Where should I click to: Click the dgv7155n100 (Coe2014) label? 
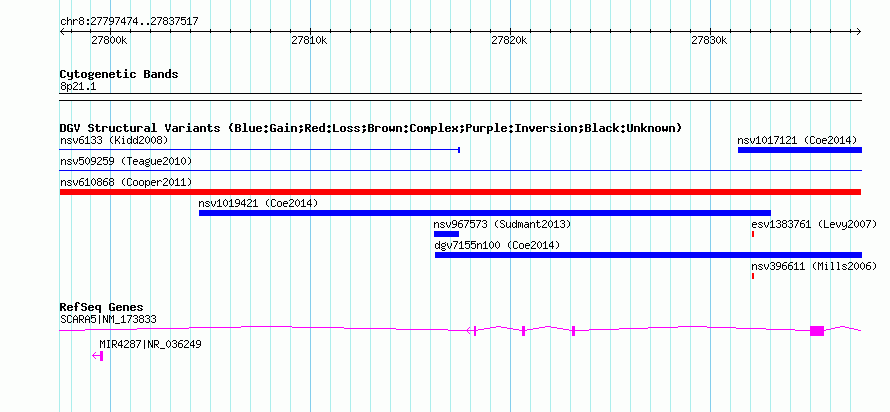click(x=497, y=245)
